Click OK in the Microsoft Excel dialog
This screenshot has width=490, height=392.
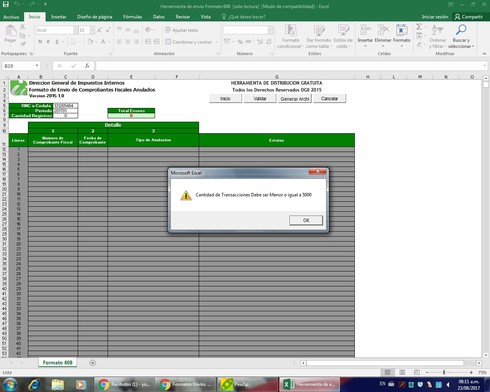(x=306, y=220)
